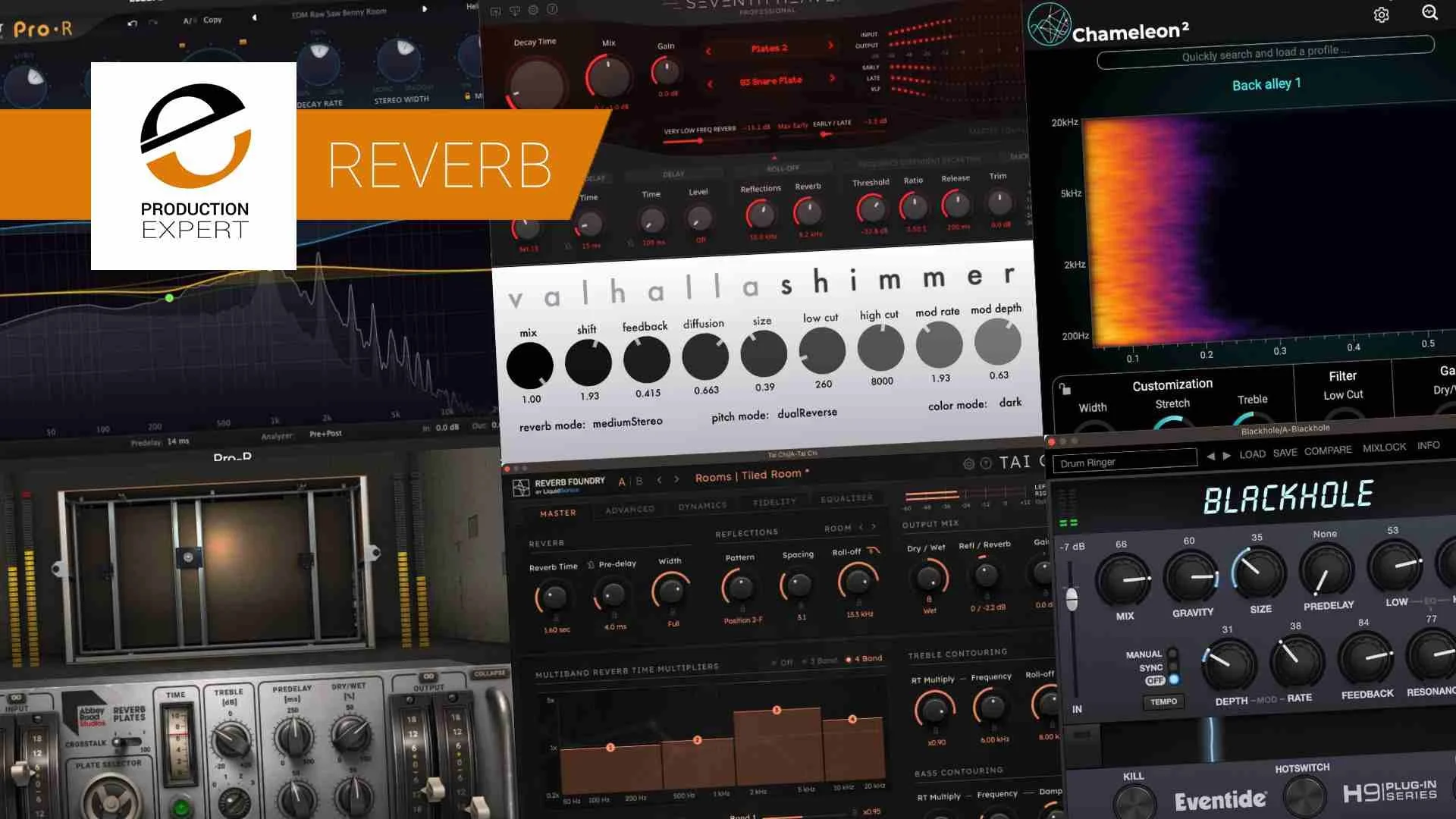
Task: Click the TEMPO button on Blackhole
Action: pyautogui.click(x=1164, y=701)
